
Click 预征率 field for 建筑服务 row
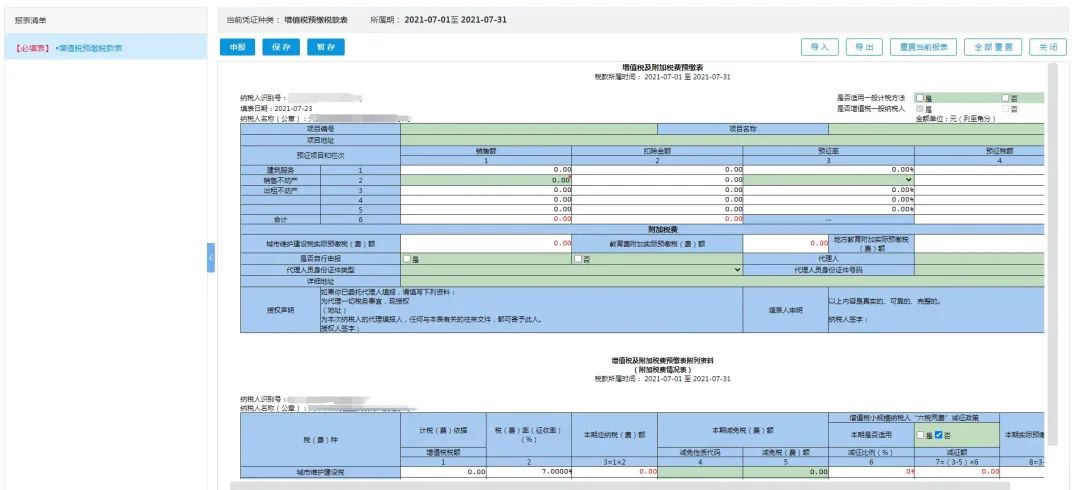(x=829, y=170)
